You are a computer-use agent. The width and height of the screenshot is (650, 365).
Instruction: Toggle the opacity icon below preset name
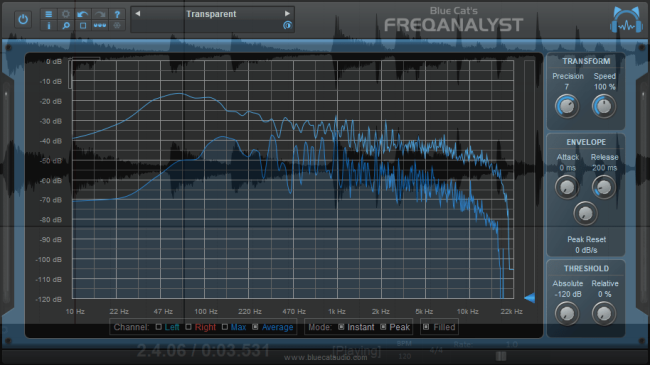pyautogui.click(x=287, y=25)
